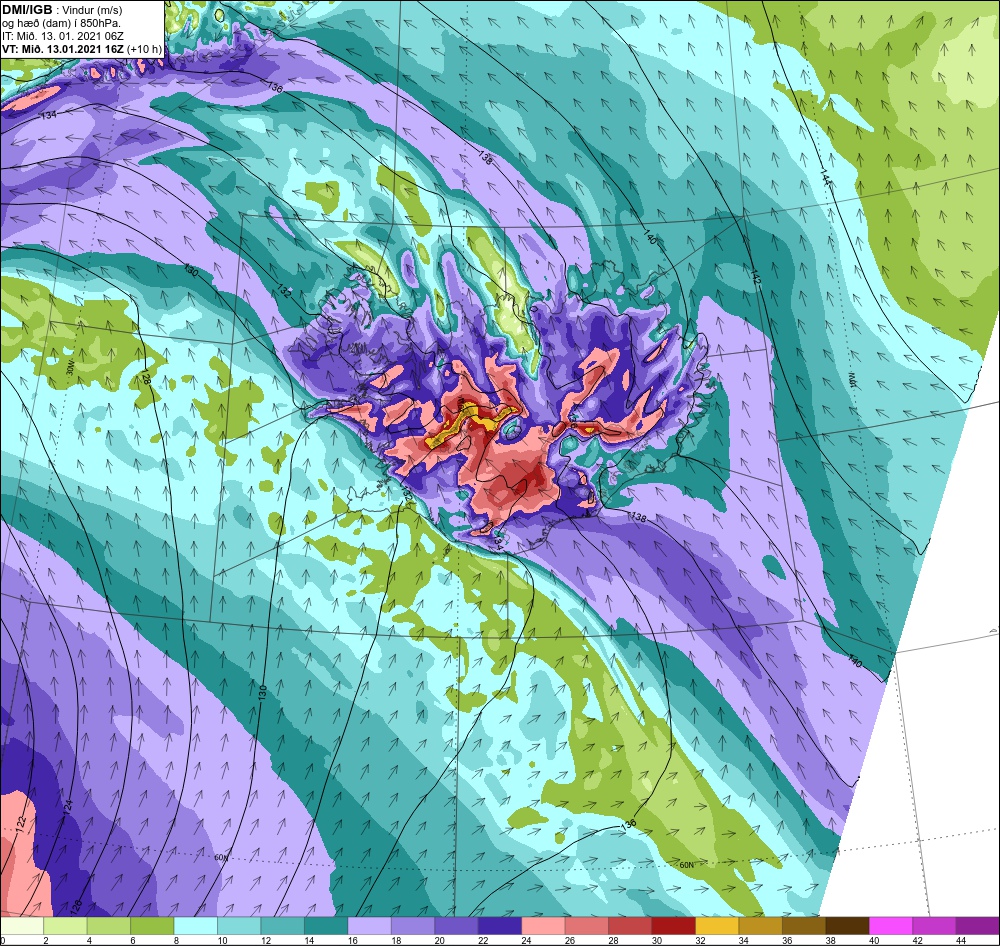Click the '124' contour height label
The image size is (1000, 946).
coord(68,809)
